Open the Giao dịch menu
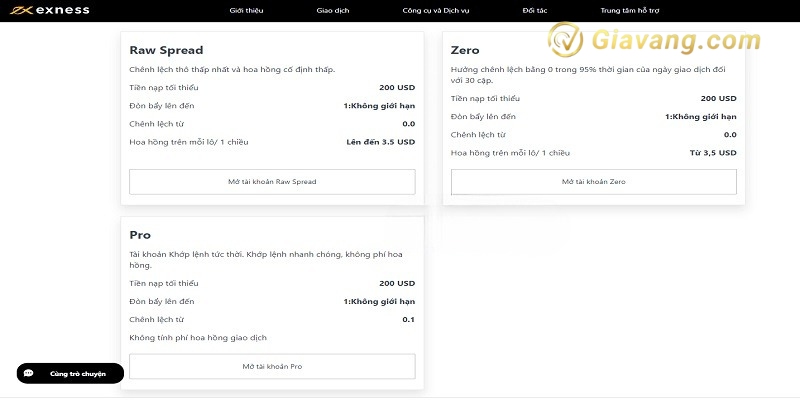This screenshot has width=800, height=400. coord(331,11)
